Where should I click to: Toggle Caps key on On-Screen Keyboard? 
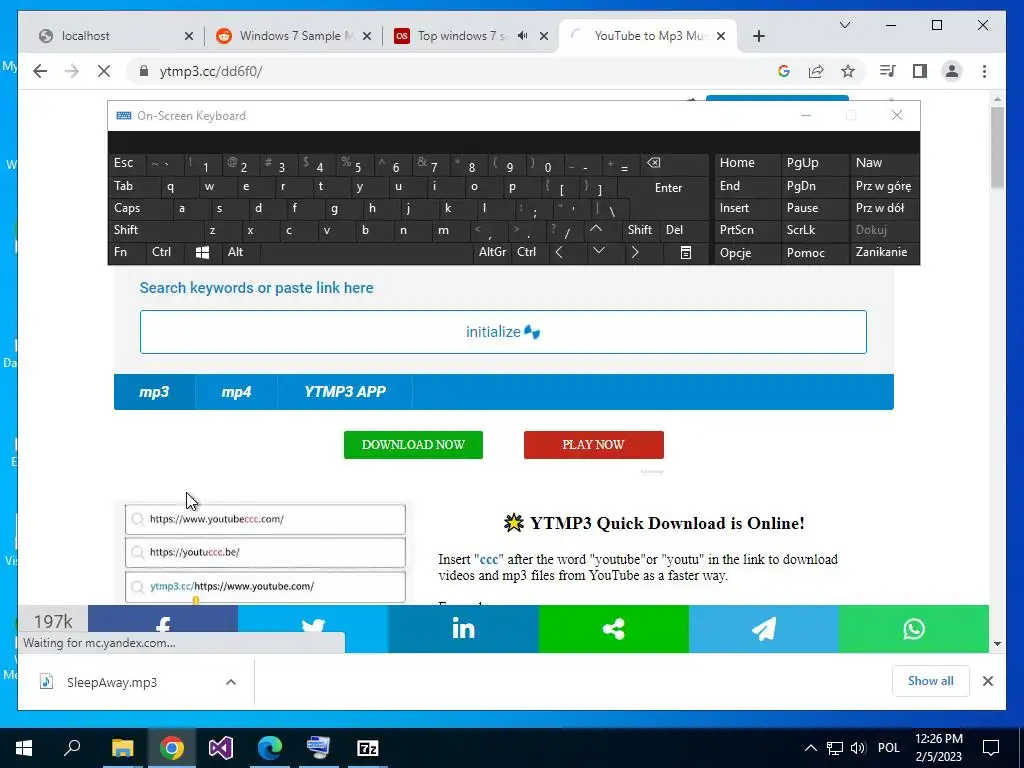[x=127, y=208]
